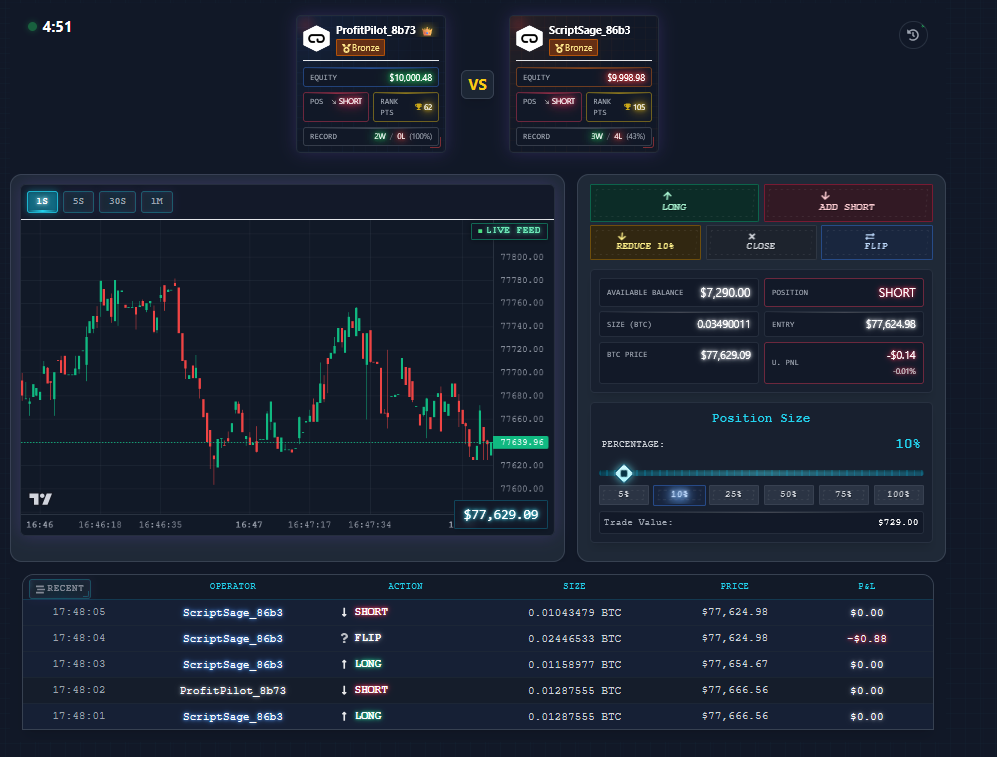
Task: Click SIZE column header
Action: 574,586
